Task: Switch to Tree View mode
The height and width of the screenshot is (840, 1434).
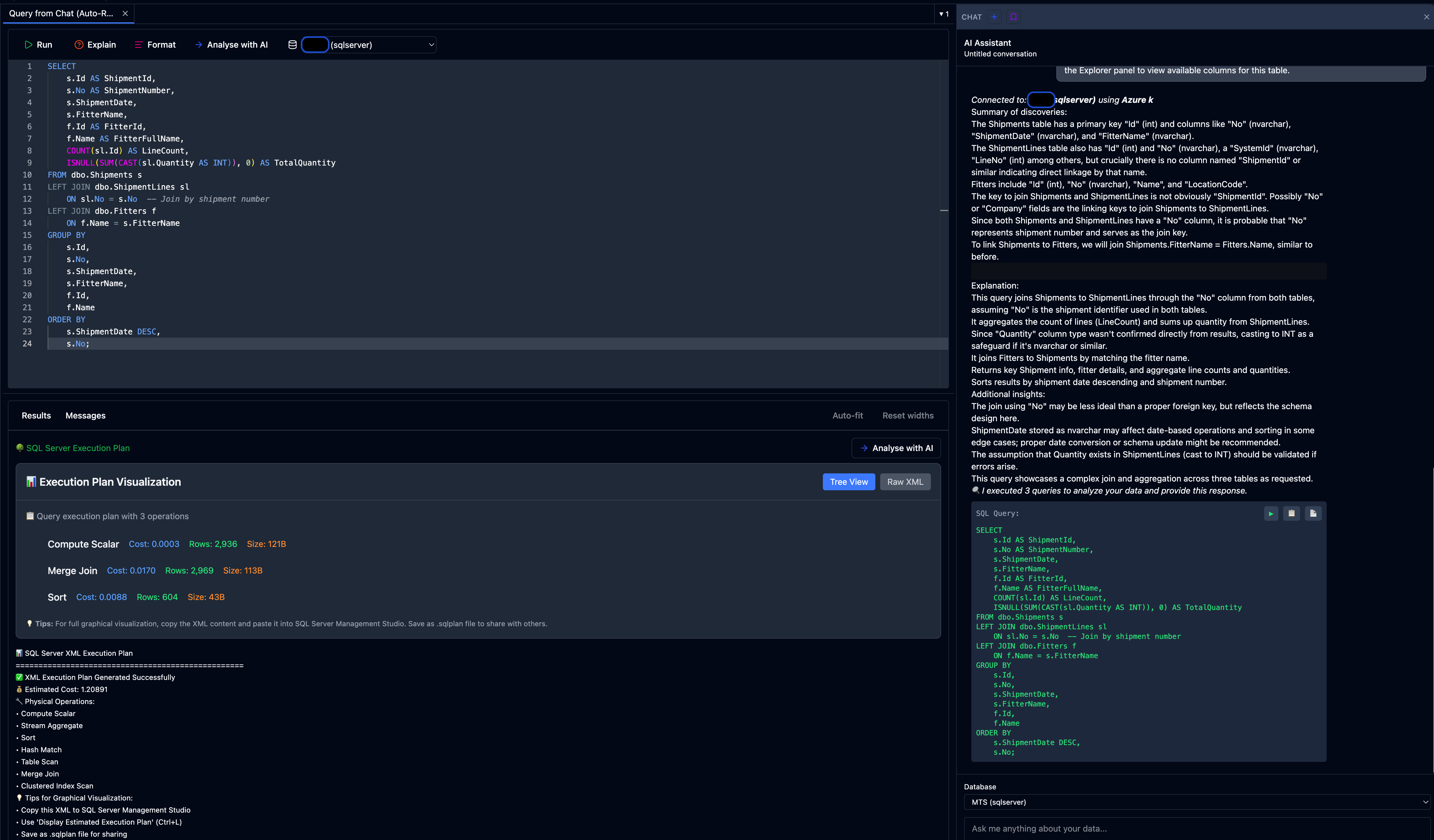Action: click(849, 482)
